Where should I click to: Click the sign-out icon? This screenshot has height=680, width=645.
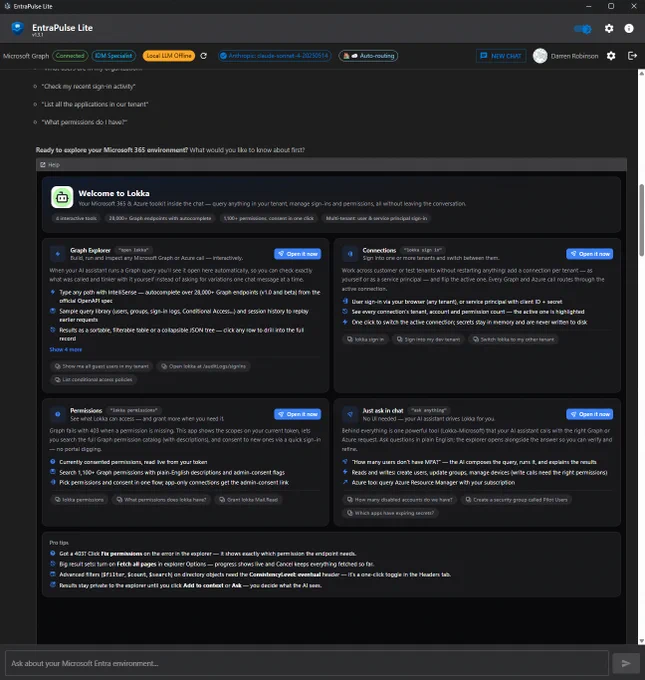pyautogui.click(x=632, y=56)
